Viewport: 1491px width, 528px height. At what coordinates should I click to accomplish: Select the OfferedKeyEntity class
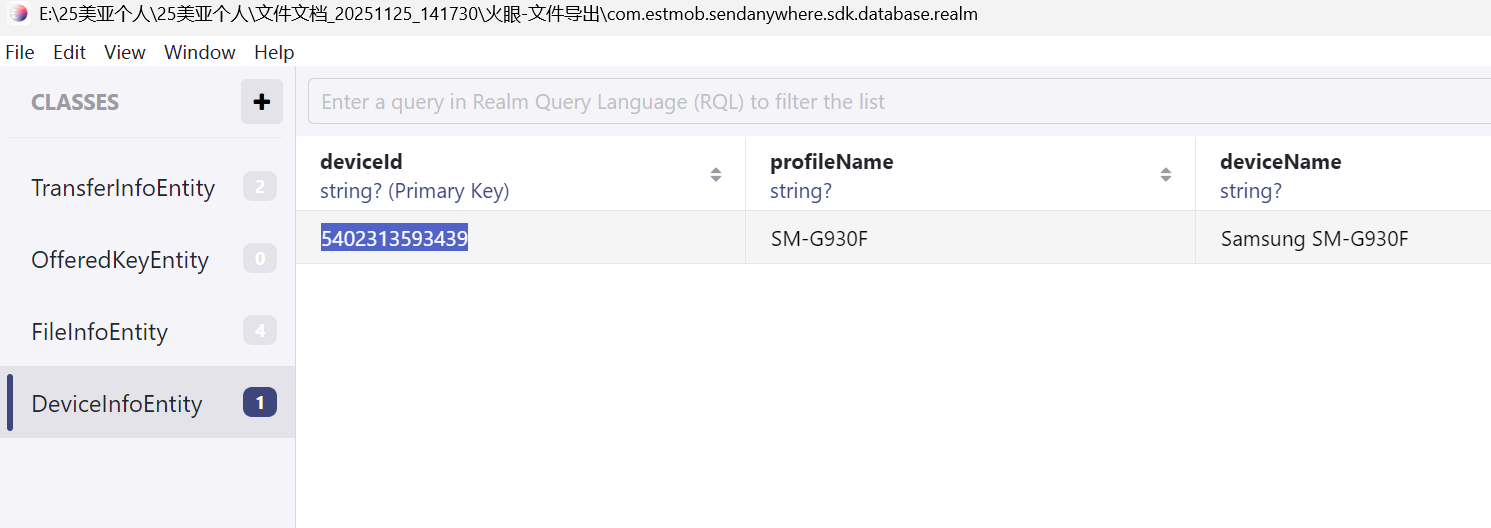pyautogui.click(x=120, y=260)
